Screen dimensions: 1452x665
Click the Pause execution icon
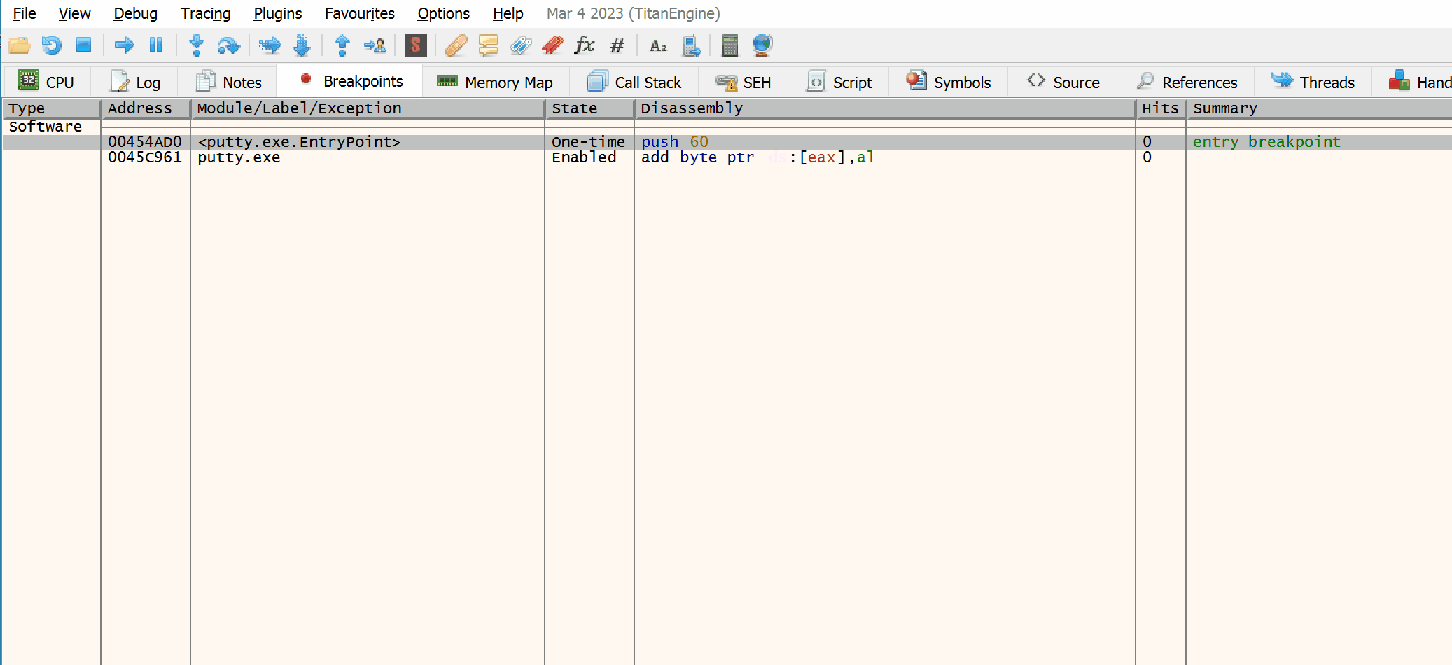pos(156,45)
